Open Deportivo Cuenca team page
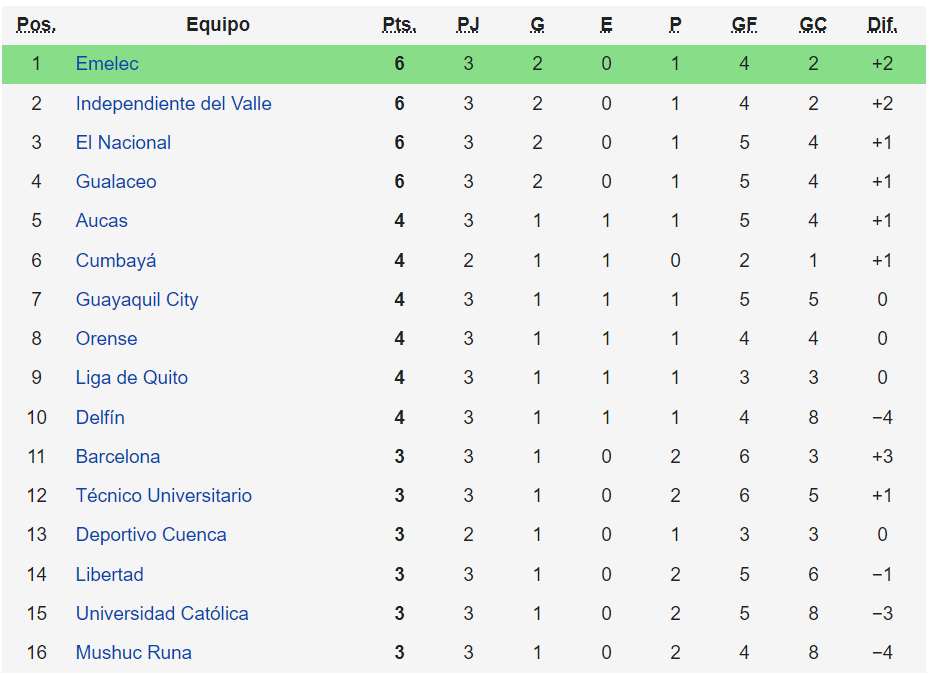Screen dimensions: 929x676 point(151,535)
